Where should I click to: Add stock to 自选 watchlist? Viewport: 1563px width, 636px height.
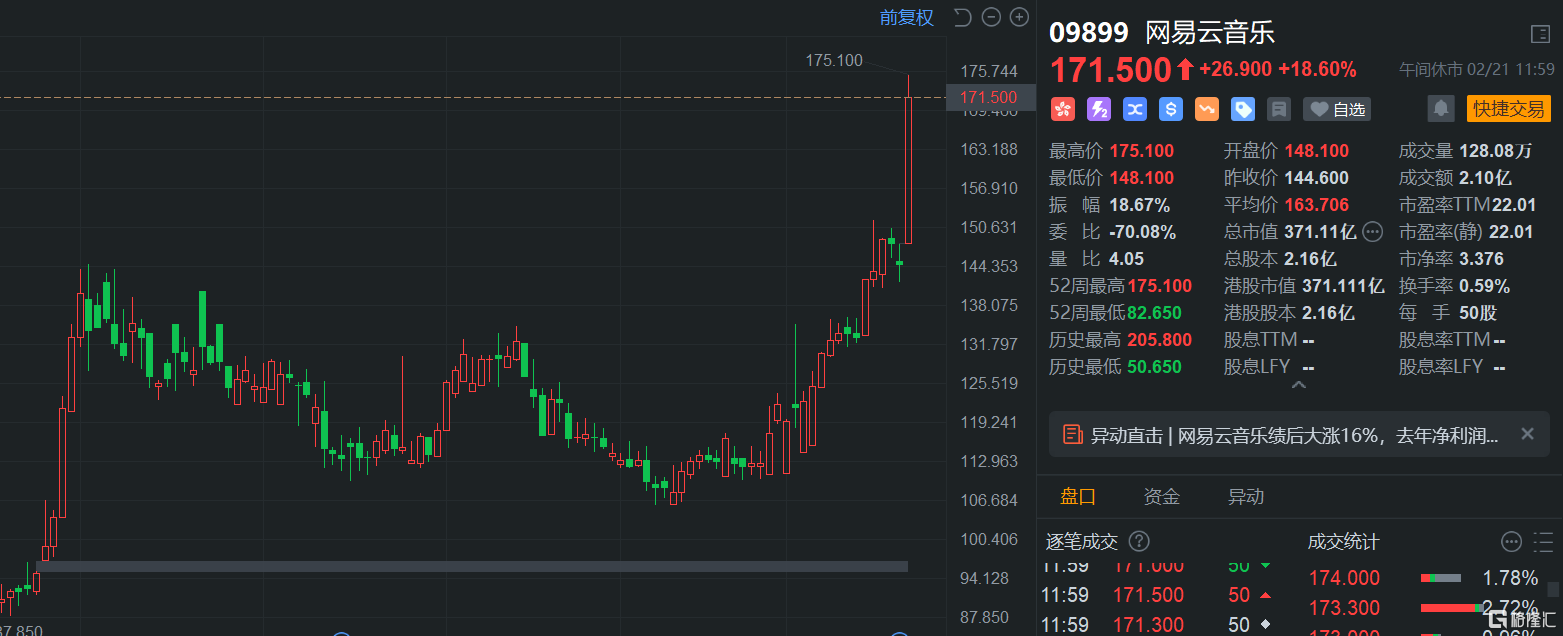tap(1337, 109)
